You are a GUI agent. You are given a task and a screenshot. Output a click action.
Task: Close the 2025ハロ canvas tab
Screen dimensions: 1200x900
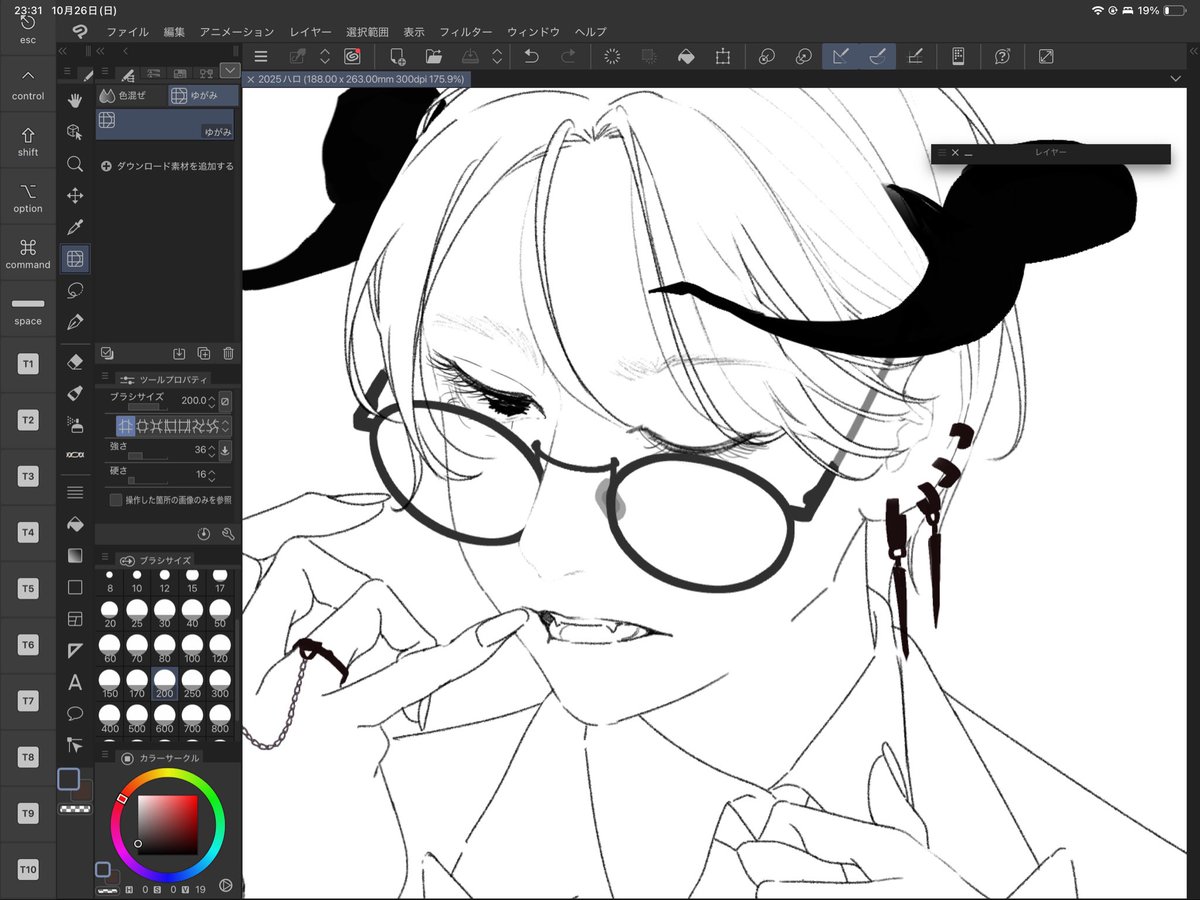tap(250, 79)
